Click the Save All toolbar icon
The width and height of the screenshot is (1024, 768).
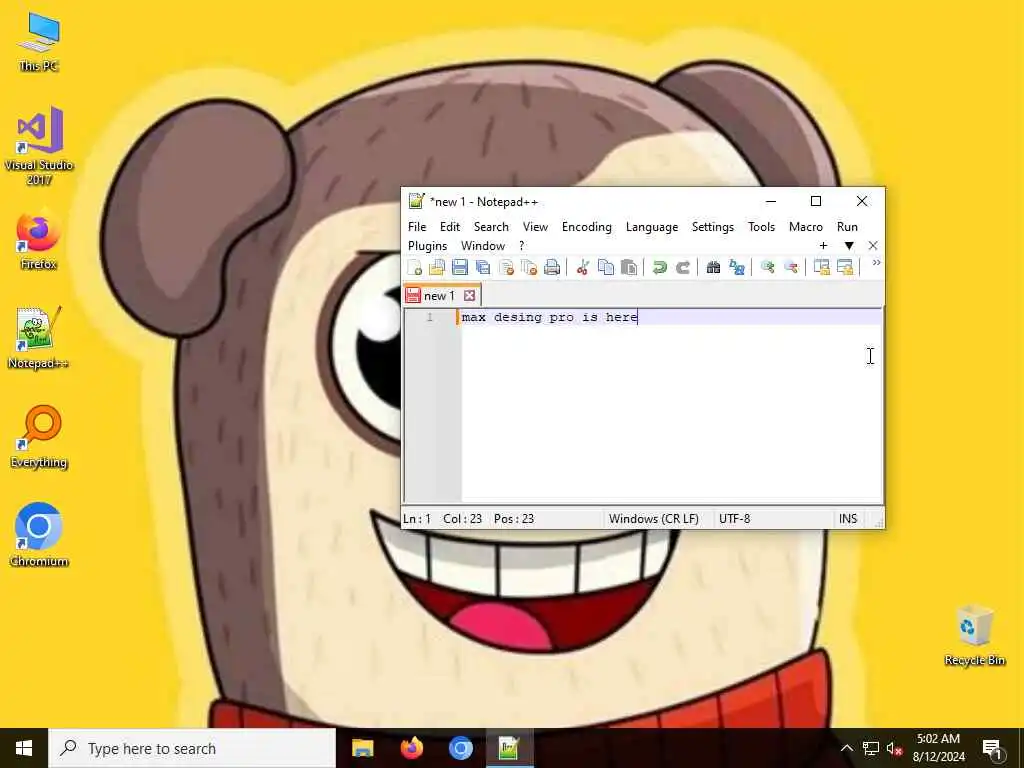click(483, 267)
